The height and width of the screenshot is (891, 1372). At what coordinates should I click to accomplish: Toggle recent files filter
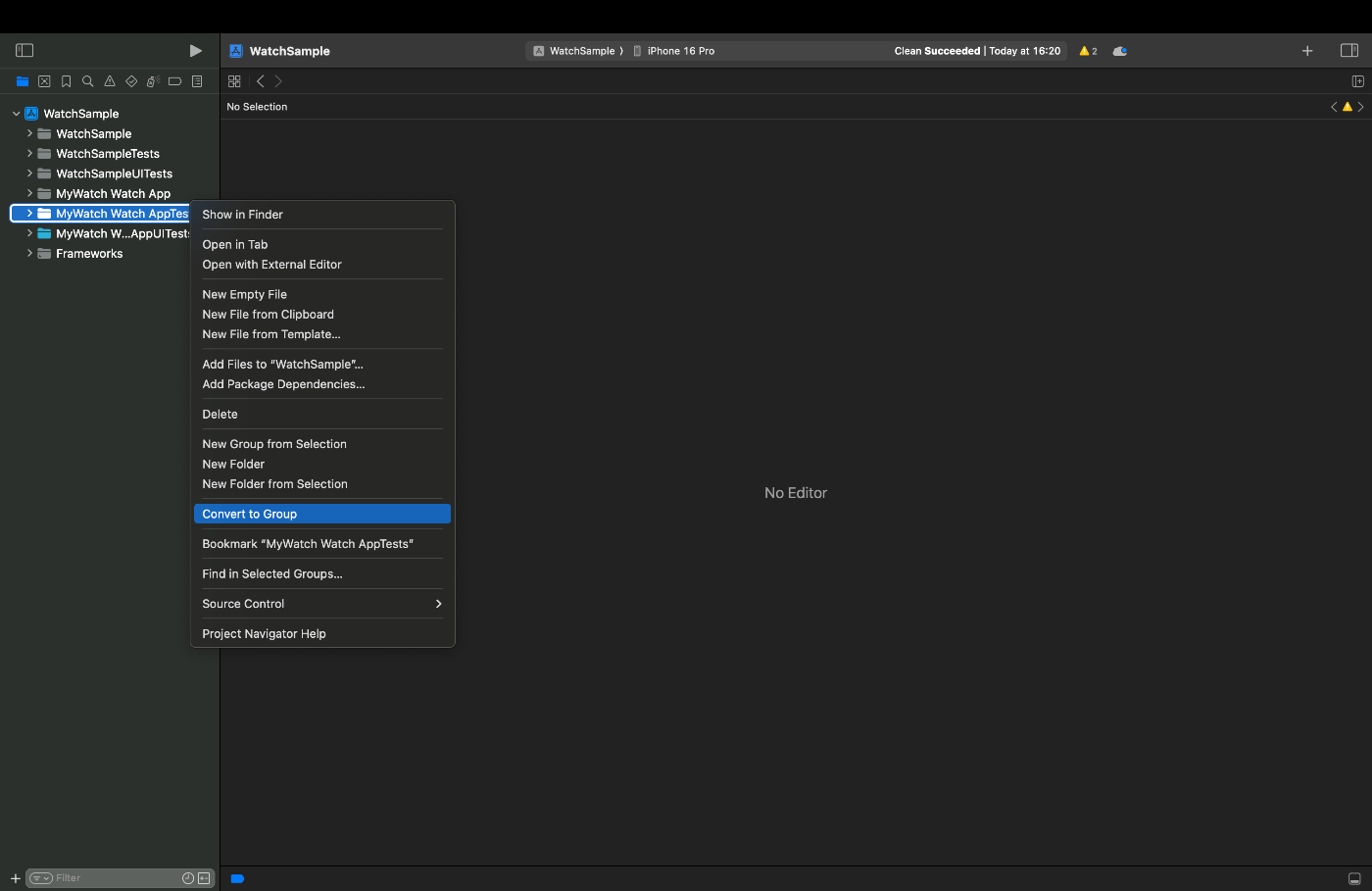[188, 878]
